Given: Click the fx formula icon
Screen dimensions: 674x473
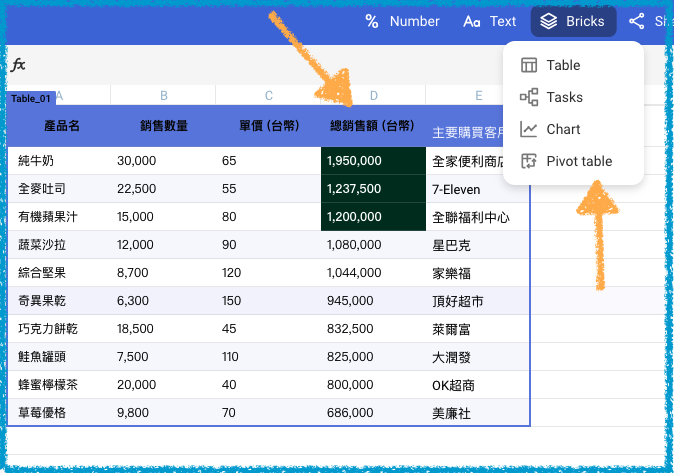Looking at the screenshot, I should 18,66.
